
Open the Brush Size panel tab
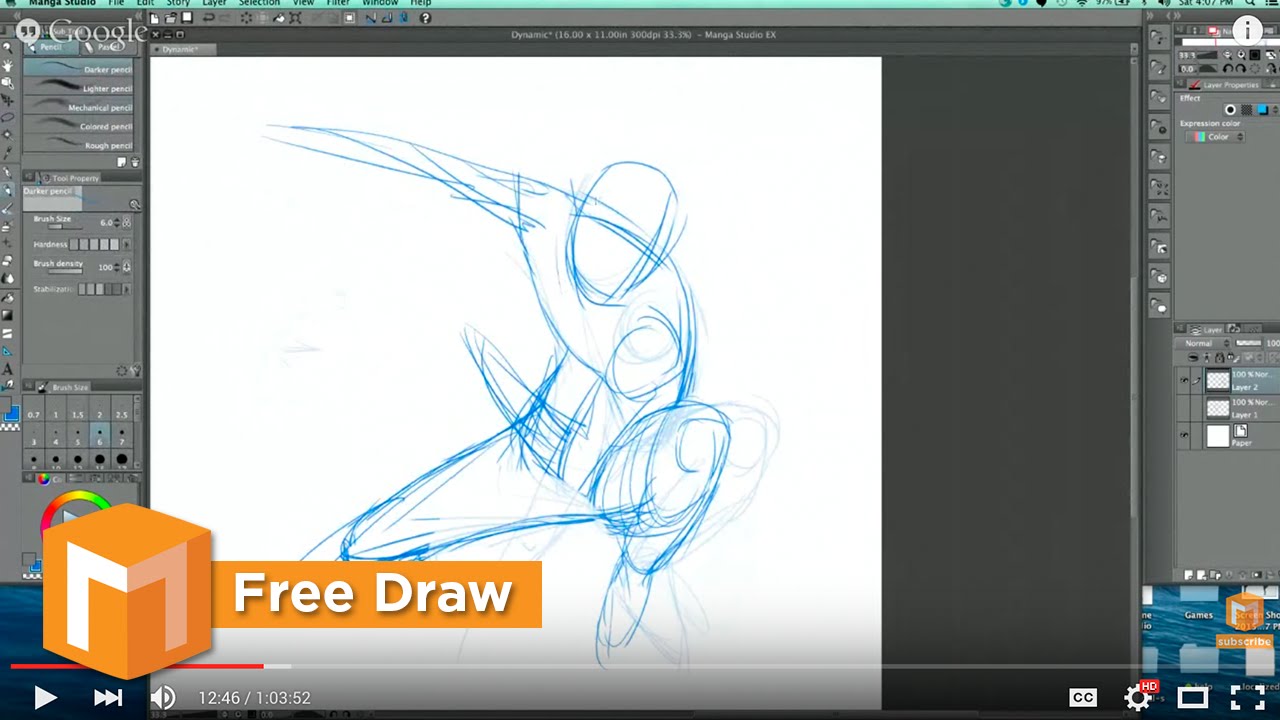[66, 387]
